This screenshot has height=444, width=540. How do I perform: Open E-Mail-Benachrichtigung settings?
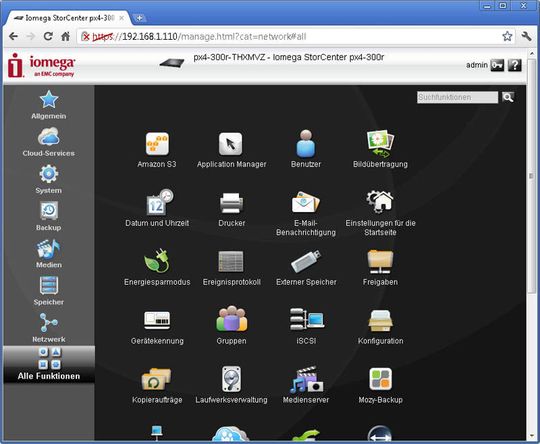click(306, 214)
